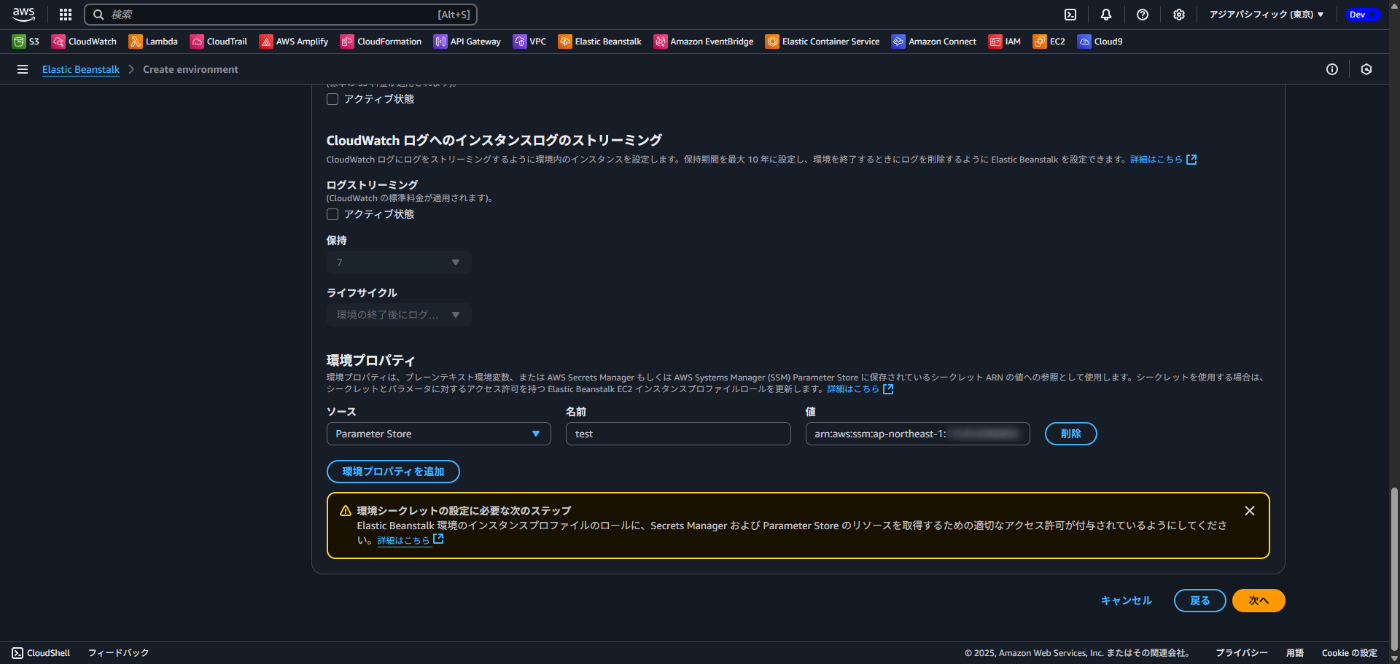1400x664 pixels.
Task: Open the AWS home logo
Action: 24,14
